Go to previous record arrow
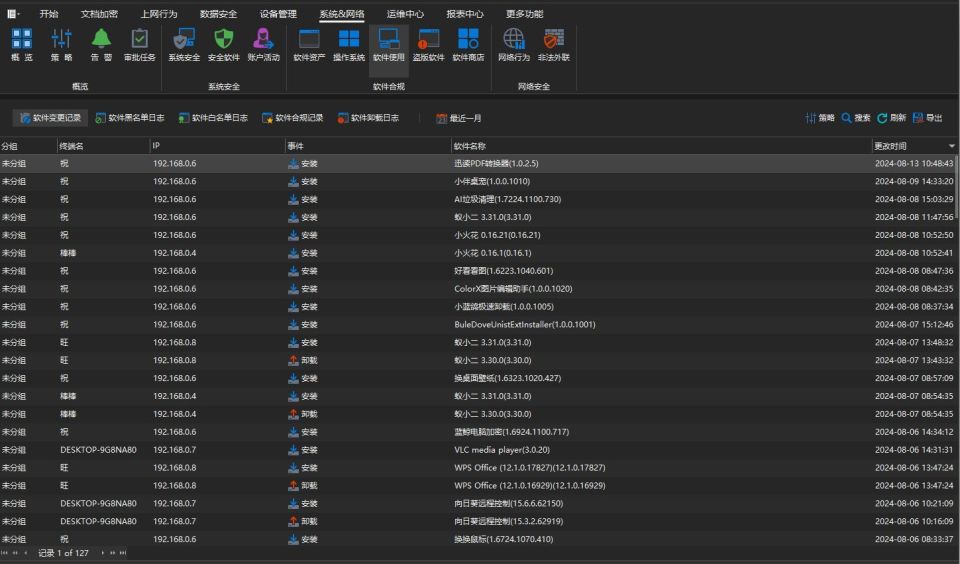Screen dimensions: 960x564 [26, 553]
